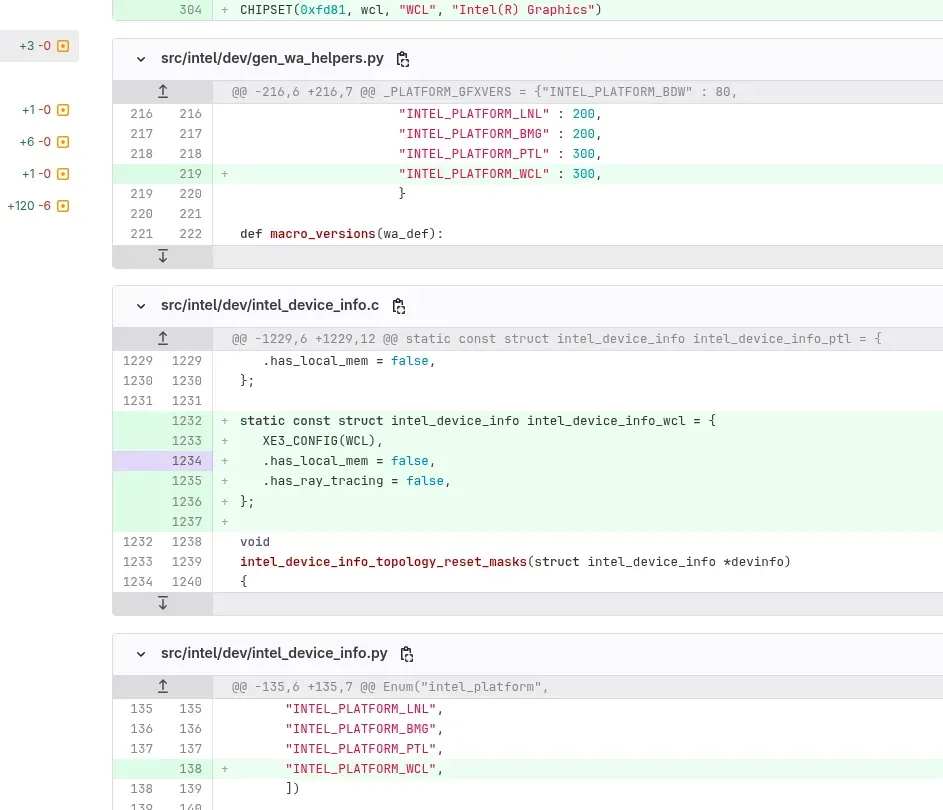Viewport: 943px width, 810px height.
Task: Expand lines below gen_wa_helpers.py hunk
Action: tap(162, 256)
